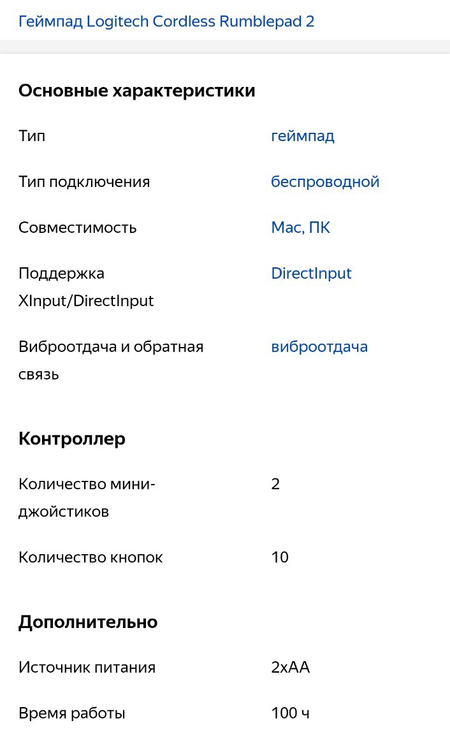Image resolution: width=450 pixels, height=736 pixels.
Task: Follow the беспроводной connection type link
Action: click(325, 182)
